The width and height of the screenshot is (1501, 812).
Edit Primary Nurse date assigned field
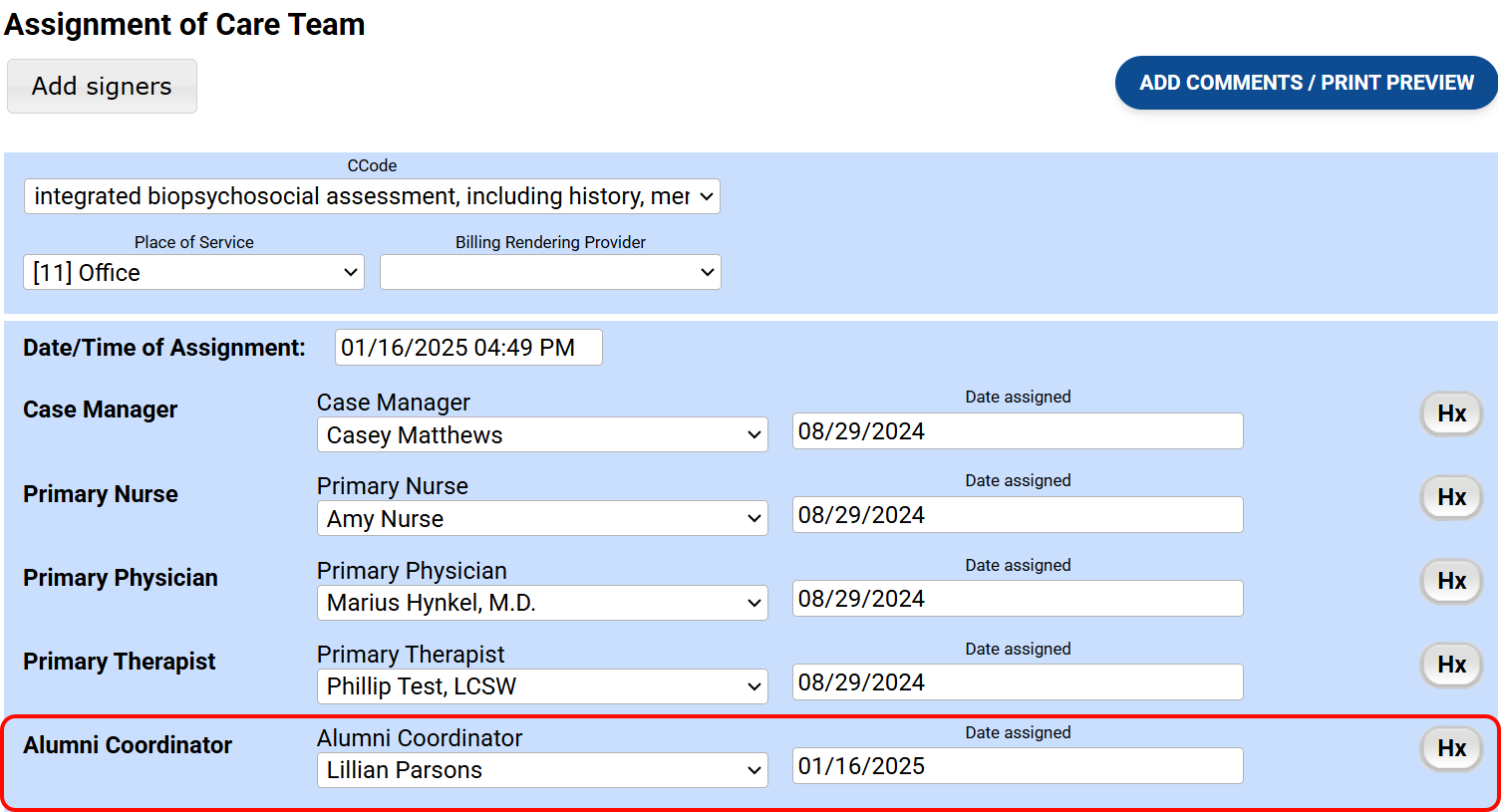pos(1017,515)
